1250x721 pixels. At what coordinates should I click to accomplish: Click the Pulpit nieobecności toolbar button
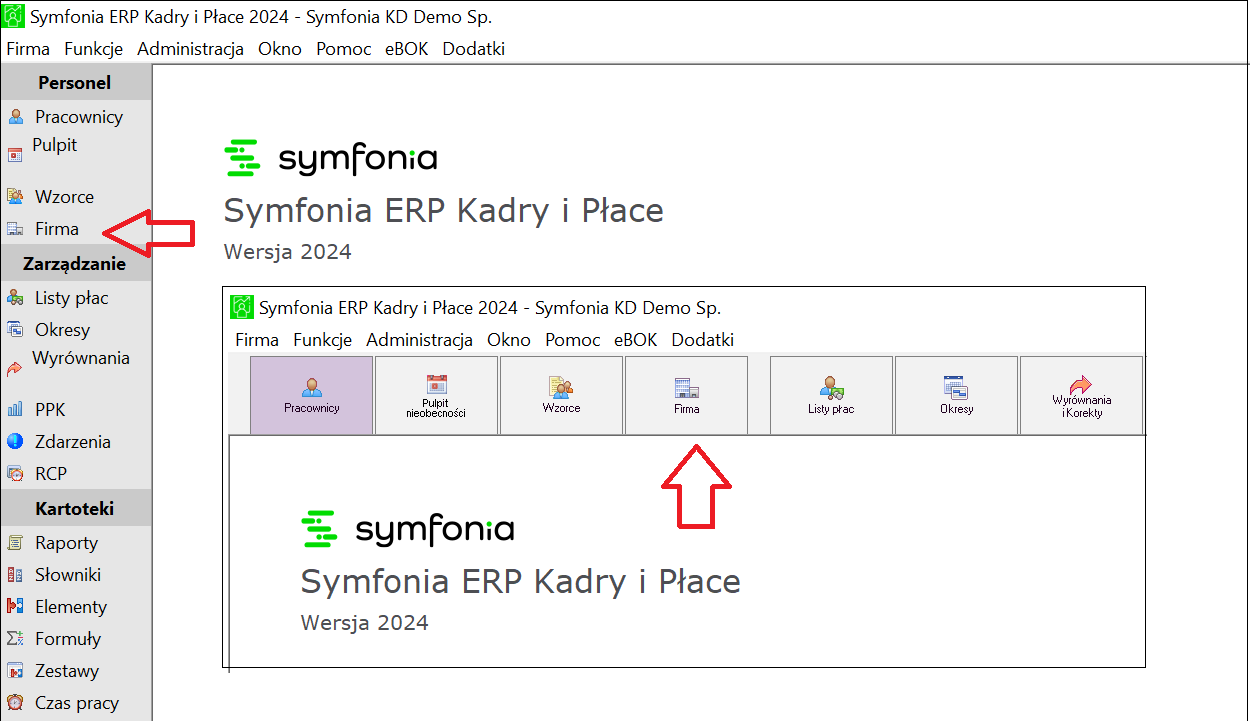click(x=436, y=395)
